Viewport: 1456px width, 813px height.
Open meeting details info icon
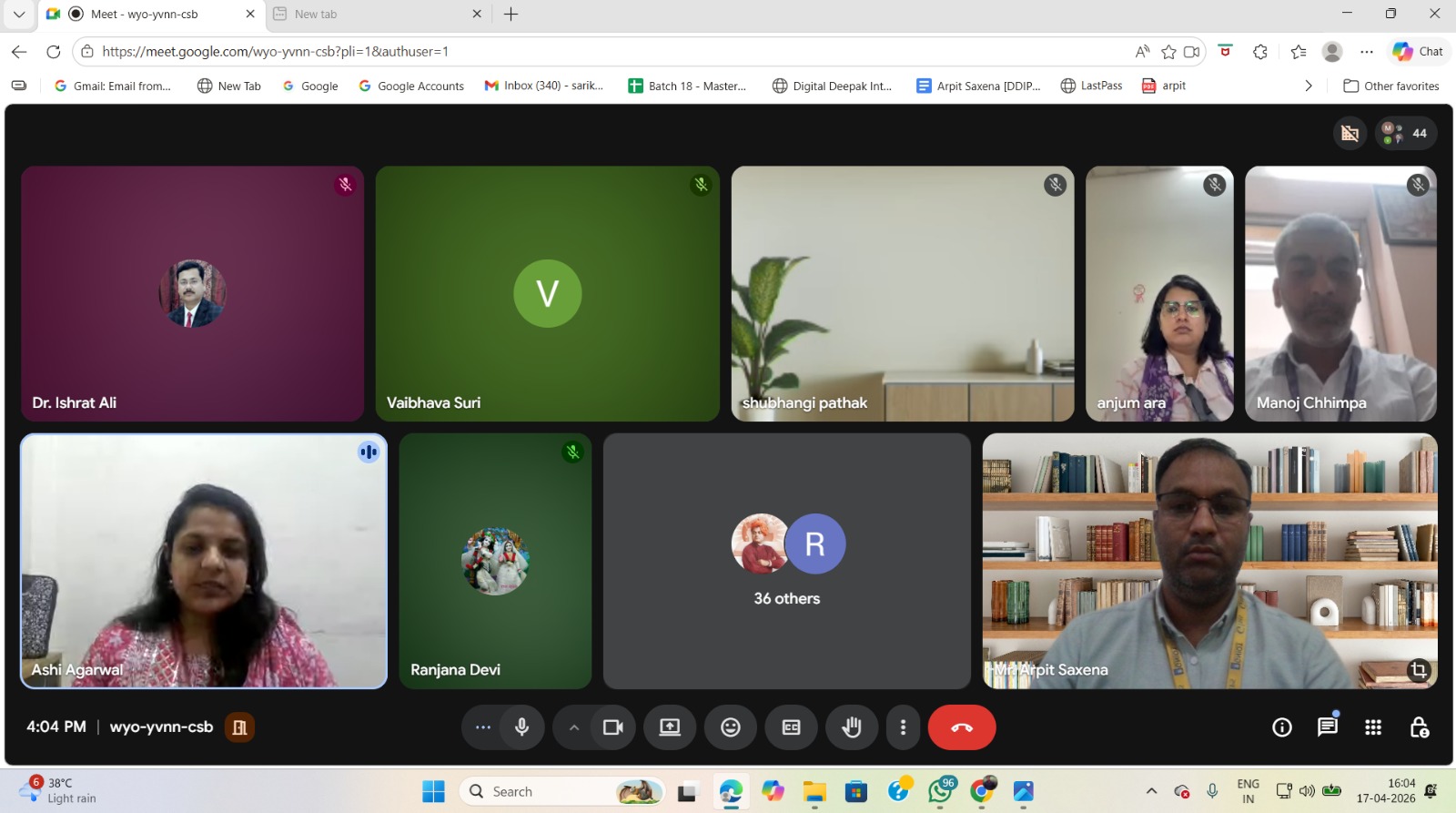(1281, 727)
